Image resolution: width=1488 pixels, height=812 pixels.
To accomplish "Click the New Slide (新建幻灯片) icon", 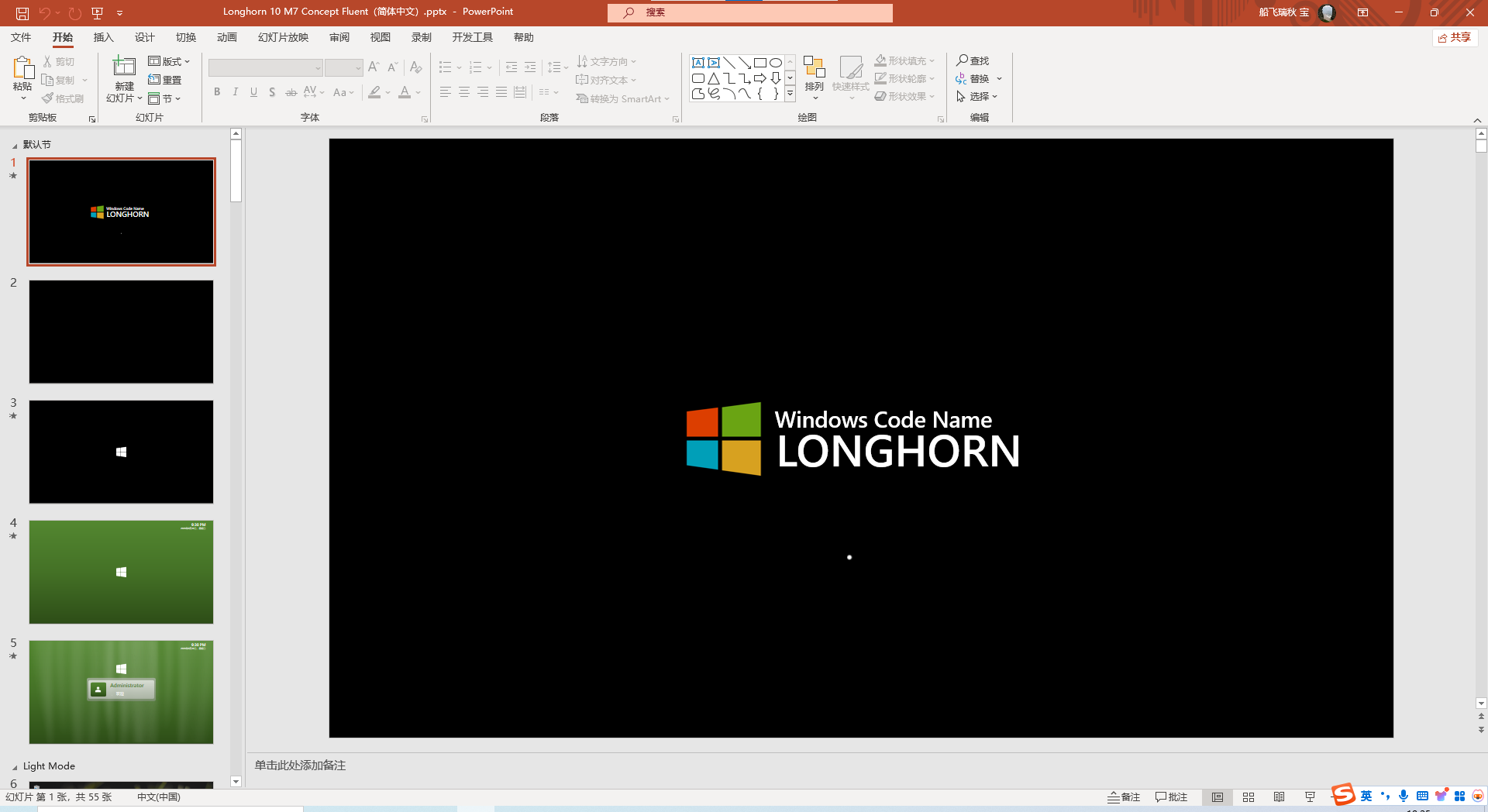I will [x=124, y=67].
